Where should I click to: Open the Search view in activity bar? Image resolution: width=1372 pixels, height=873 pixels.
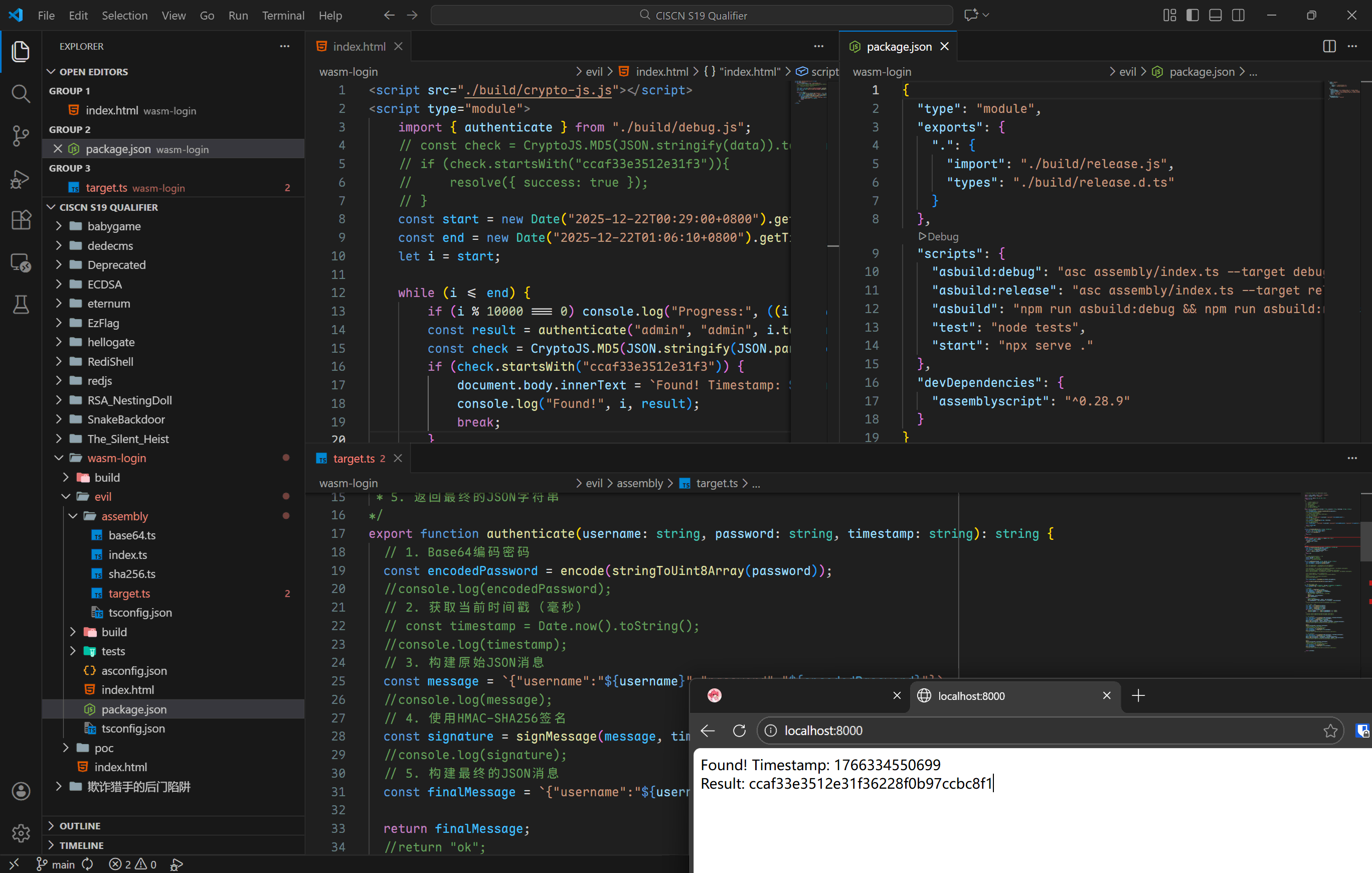(x=21, y=93)
